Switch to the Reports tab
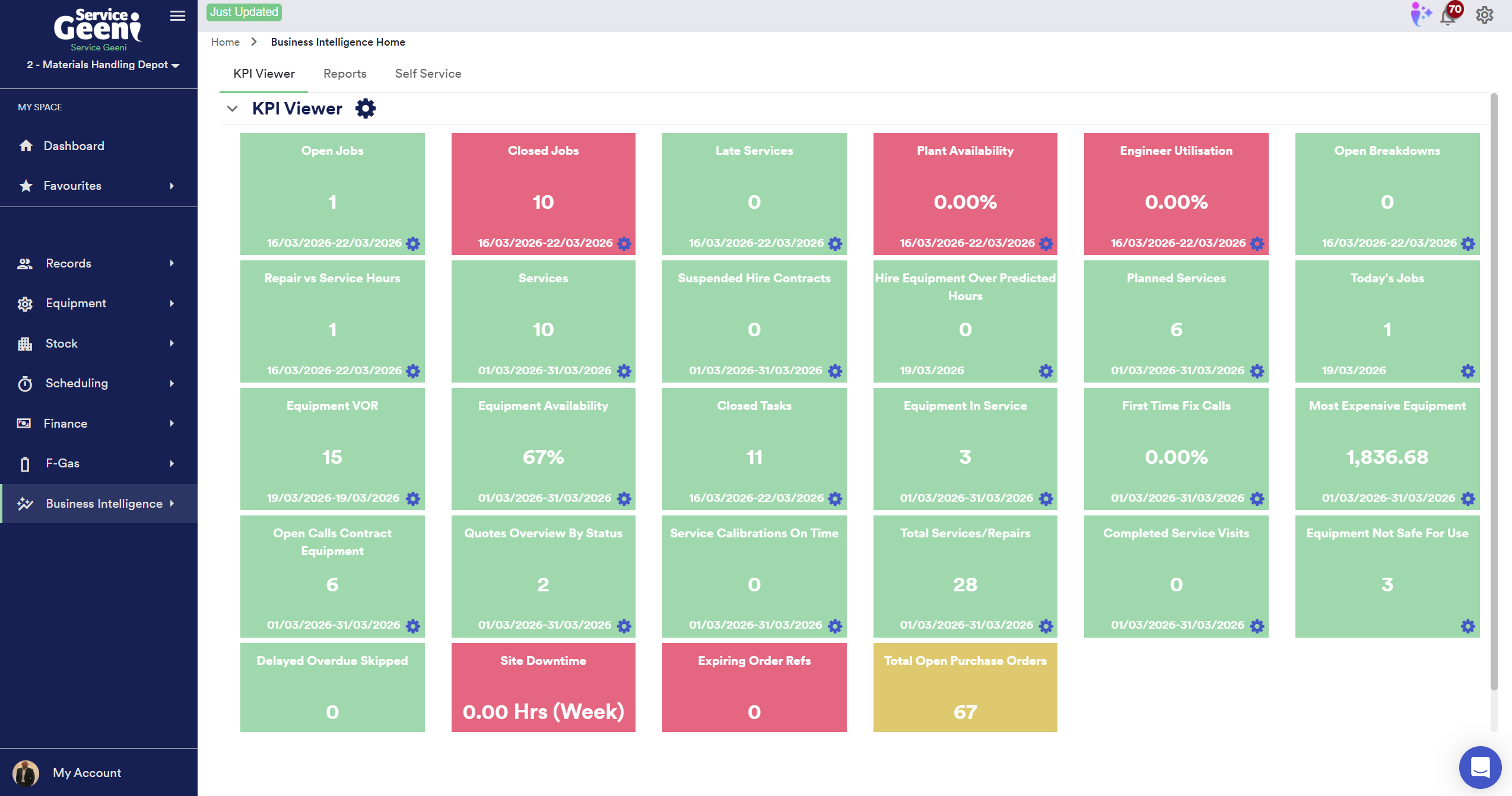The image size is (1512, 796). 345,74
